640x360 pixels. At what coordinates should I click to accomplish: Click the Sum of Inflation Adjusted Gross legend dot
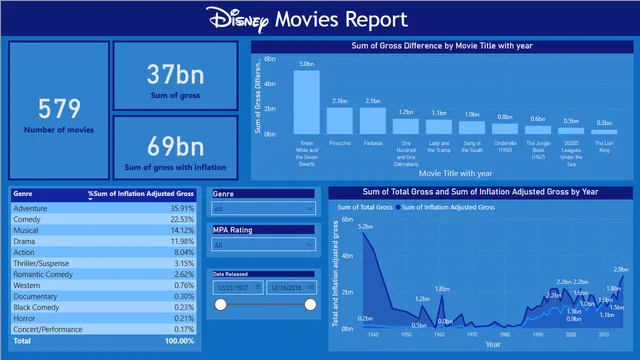point(398,207)
